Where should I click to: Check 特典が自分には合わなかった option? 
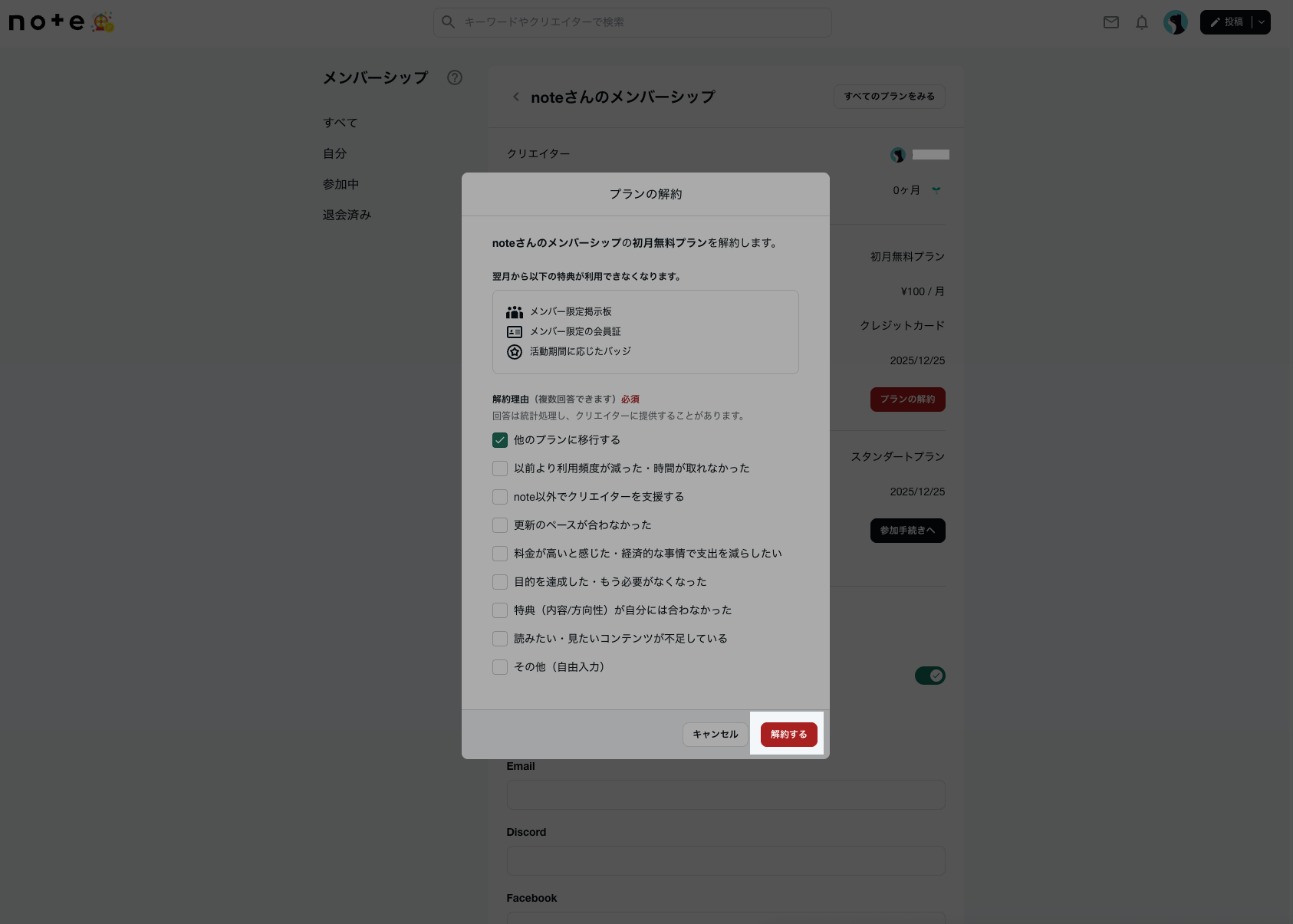coord(500,610)
